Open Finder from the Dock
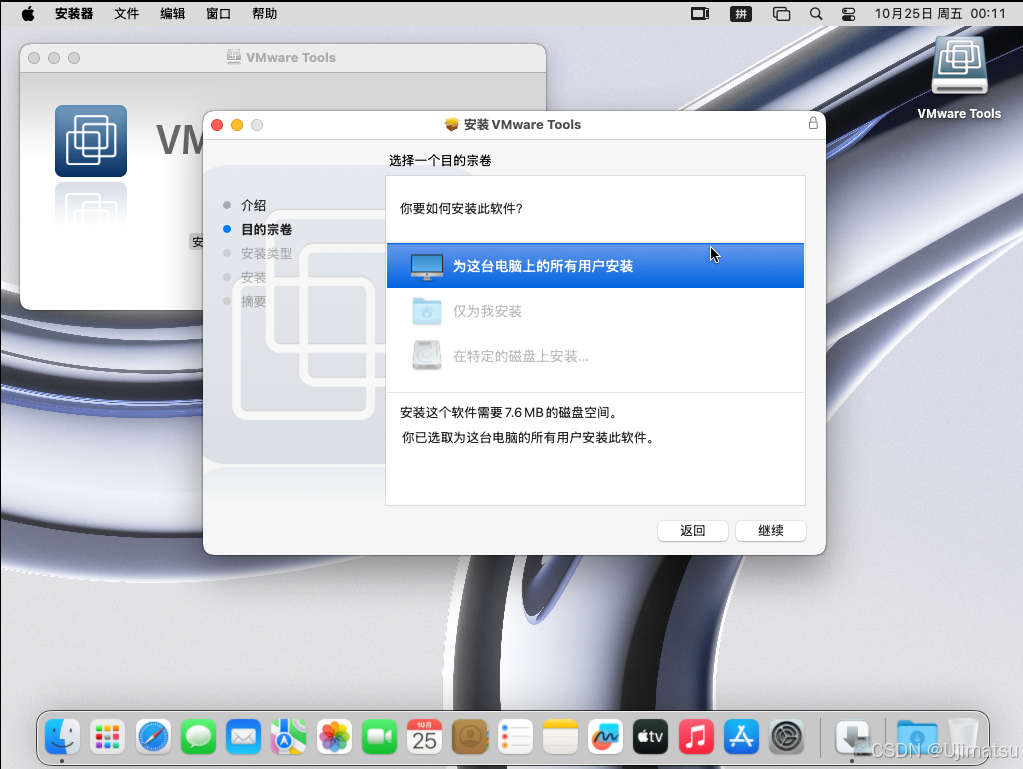The image size is (1023, 769). coord(63,737)
